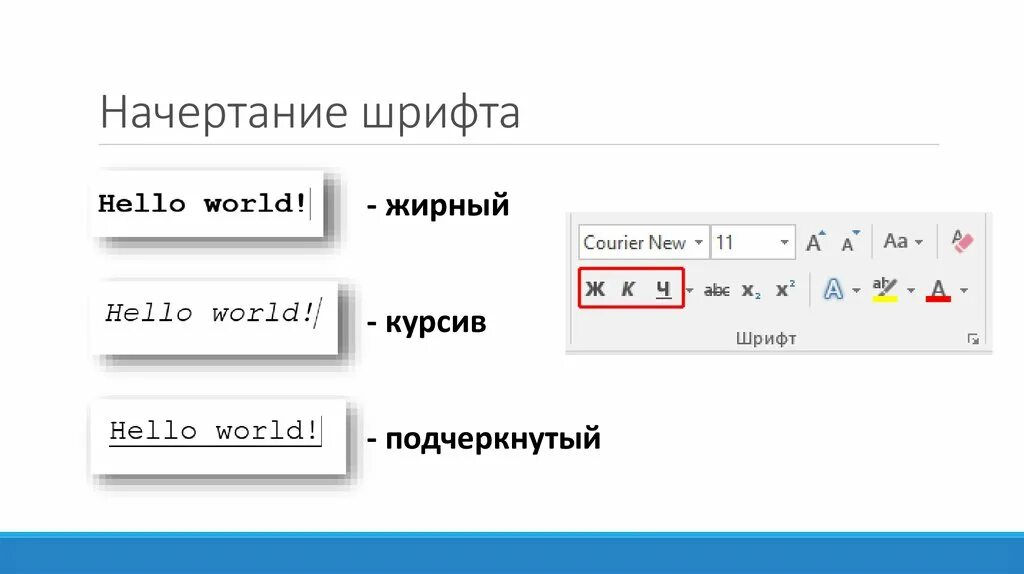Image resolution: width=1024 pixels, height=574 pixels.
Task: Toggle strikethrough (abc) formatting
Action: 716,290
